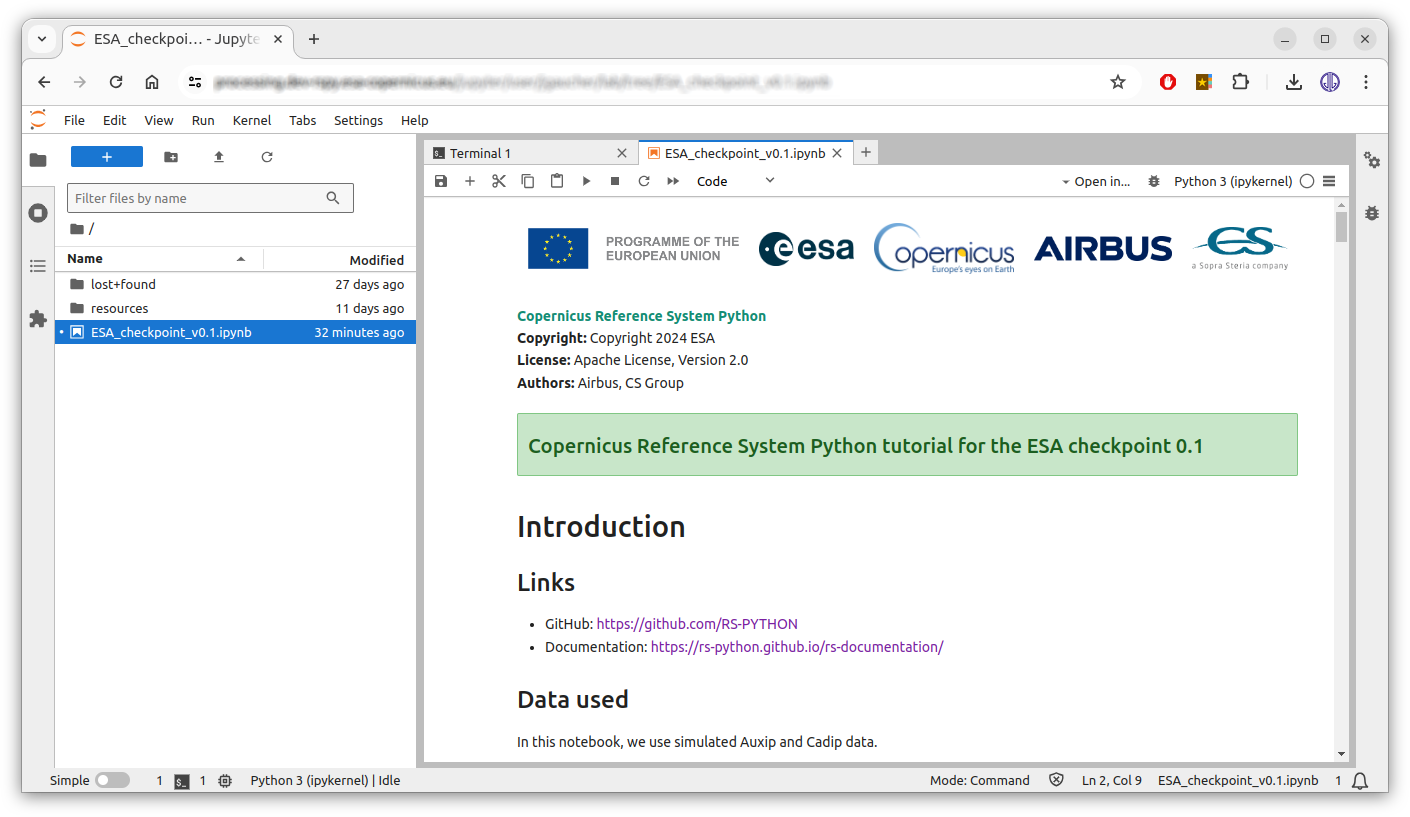Restart the kernel using the toolbar refresh icon

pos(644,181)
